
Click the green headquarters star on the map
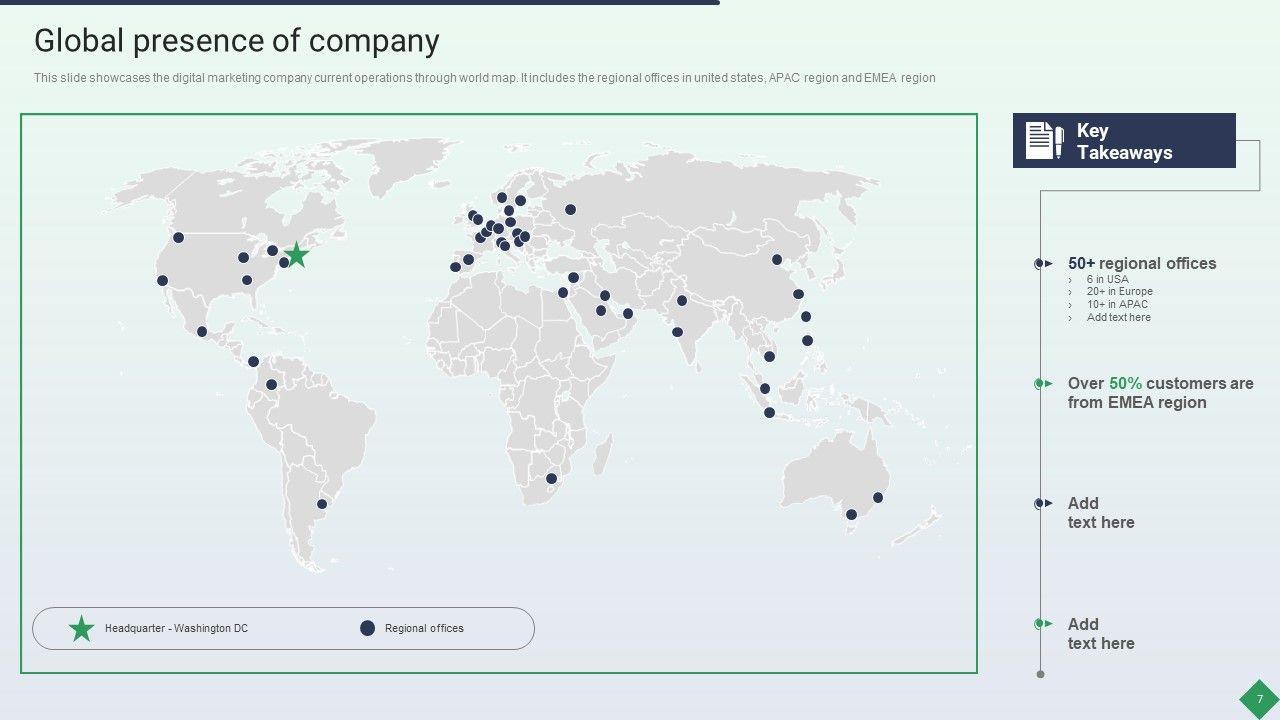pos(296,254)
